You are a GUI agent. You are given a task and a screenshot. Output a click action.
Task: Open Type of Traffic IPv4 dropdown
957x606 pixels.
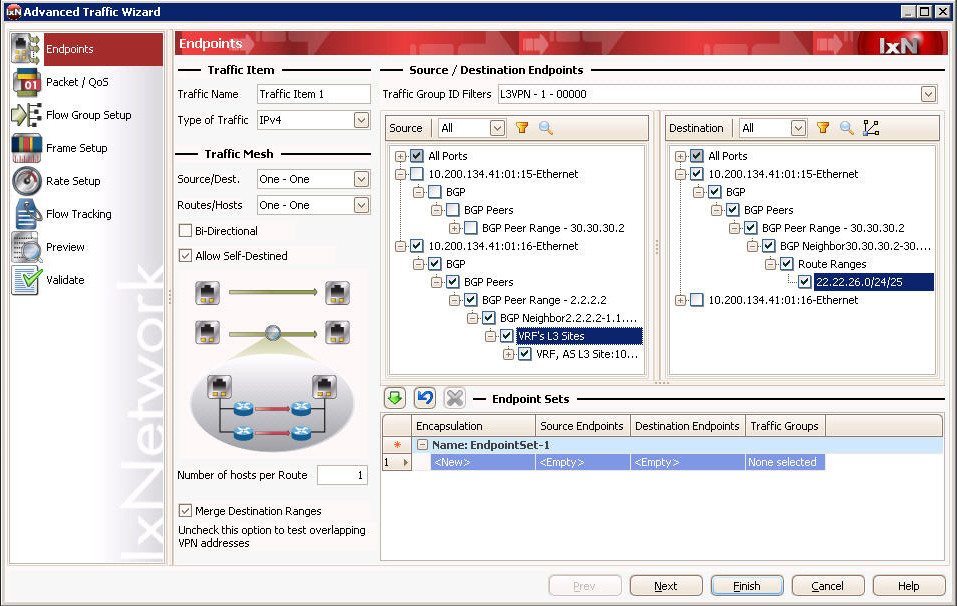pyautogui.click(x=361, y=120)
